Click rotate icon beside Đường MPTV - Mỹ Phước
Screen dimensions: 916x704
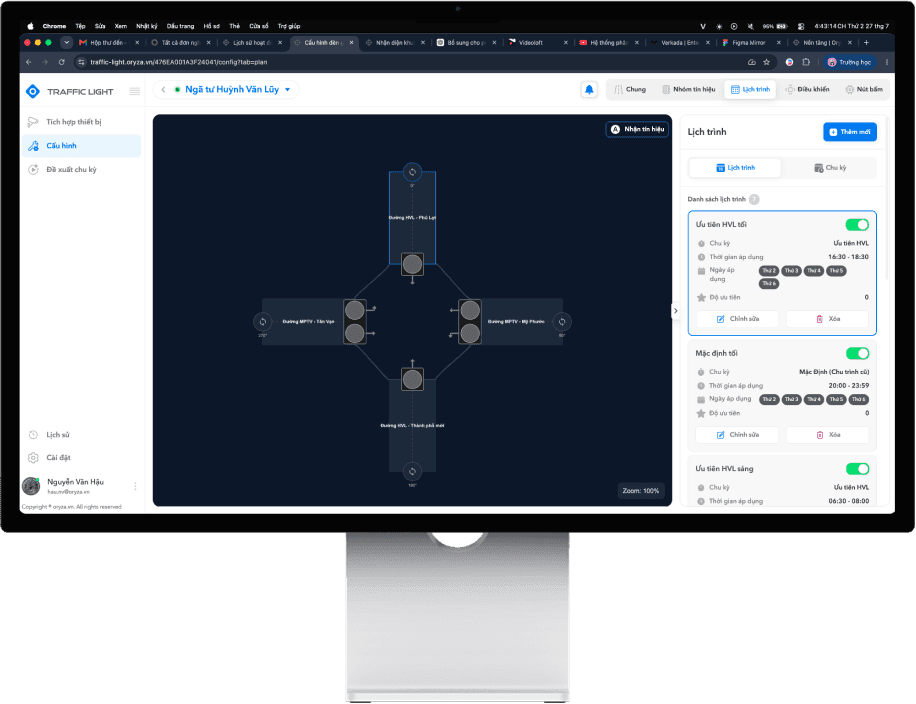click(562, 321)
